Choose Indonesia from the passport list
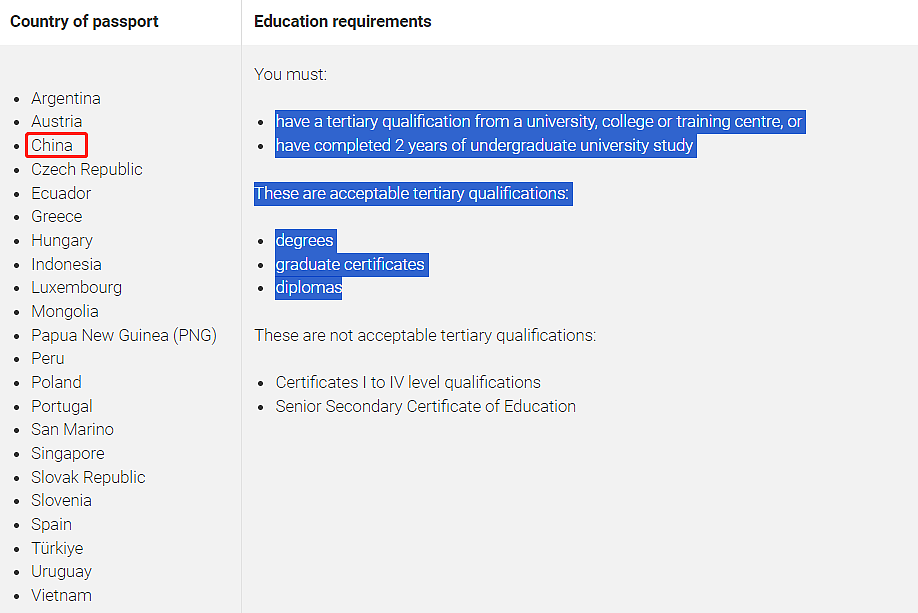The height and width of the screenshot is (613, 918). coord(66,264)
